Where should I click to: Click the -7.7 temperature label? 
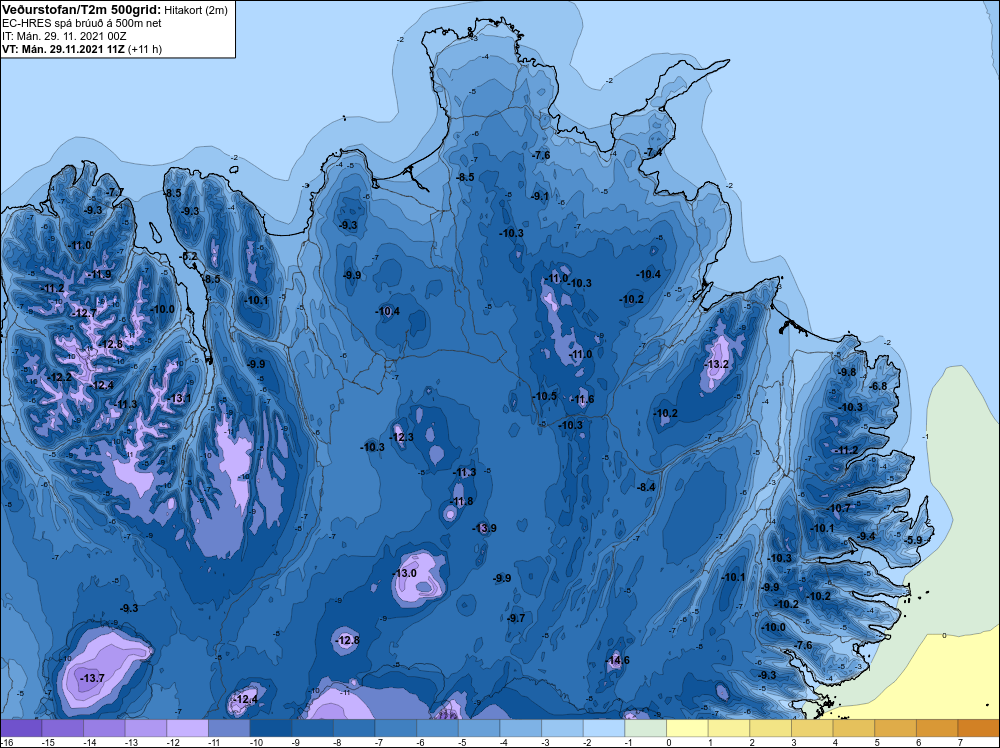click(115, 192)
